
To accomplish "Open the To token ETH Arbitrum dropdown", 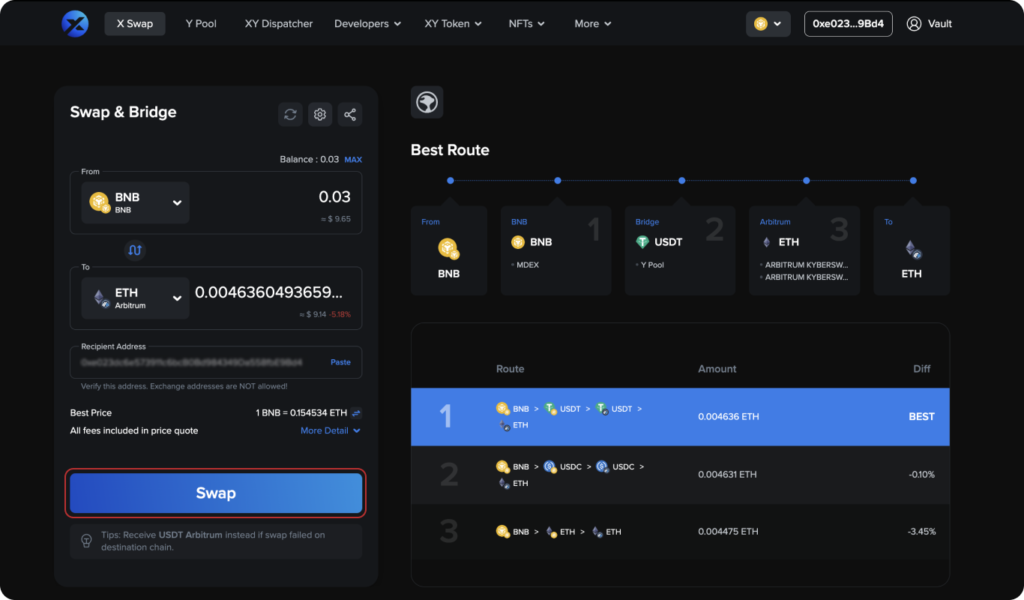I will point(135,298).
